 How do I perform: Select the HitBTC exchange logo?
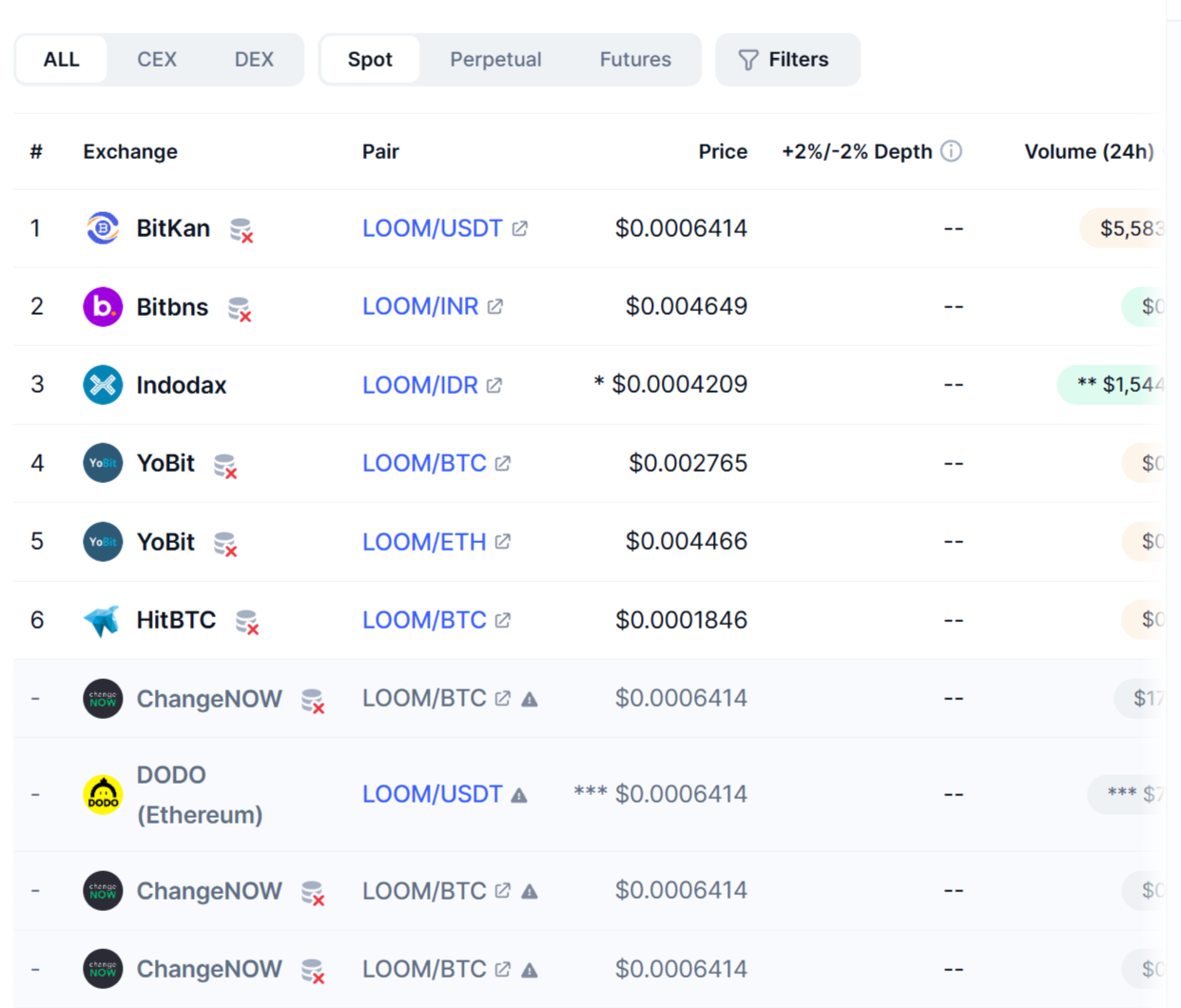[103, 619]
